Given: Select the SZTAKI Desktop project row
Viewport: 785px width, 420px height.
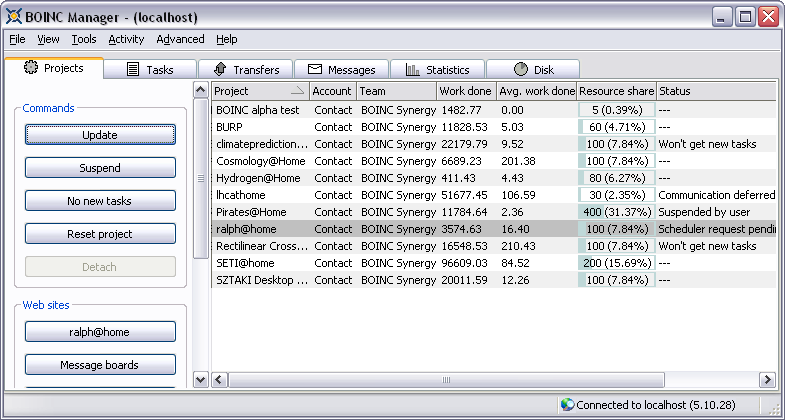Looking at the screenshot, I should coord(494,280).
